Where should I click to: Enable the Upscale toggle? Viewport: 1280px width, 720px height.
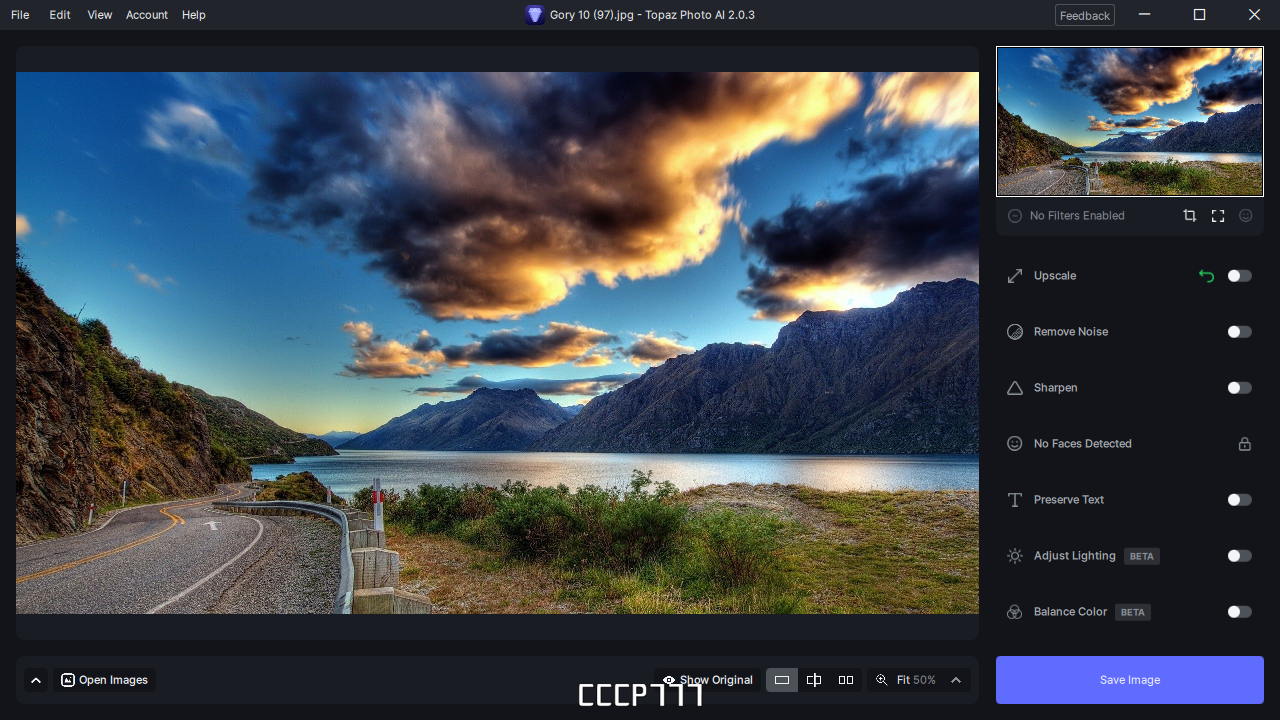pyautogui.click(x=1239, y=275)
